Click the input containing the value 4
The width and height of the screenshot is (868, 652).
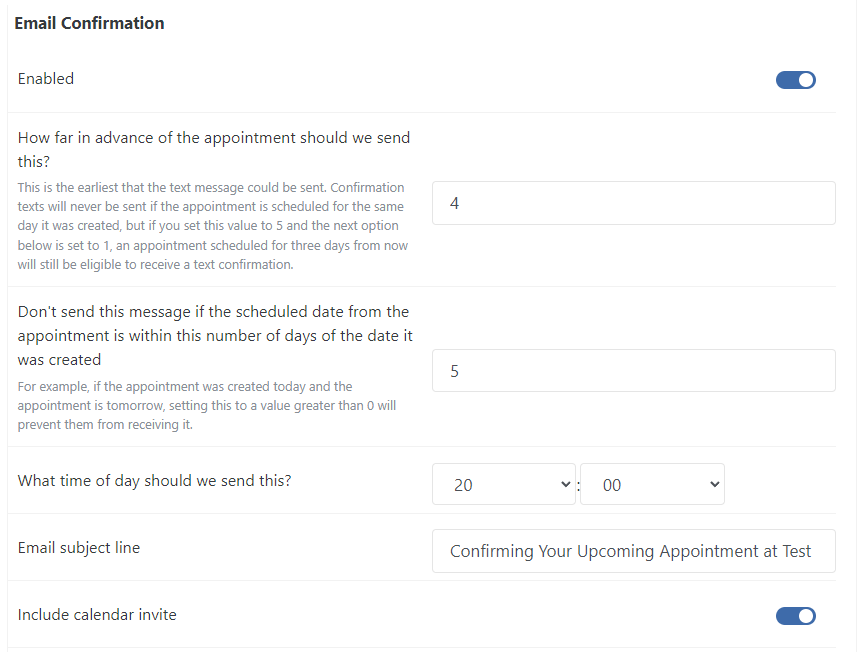[633, 202]
